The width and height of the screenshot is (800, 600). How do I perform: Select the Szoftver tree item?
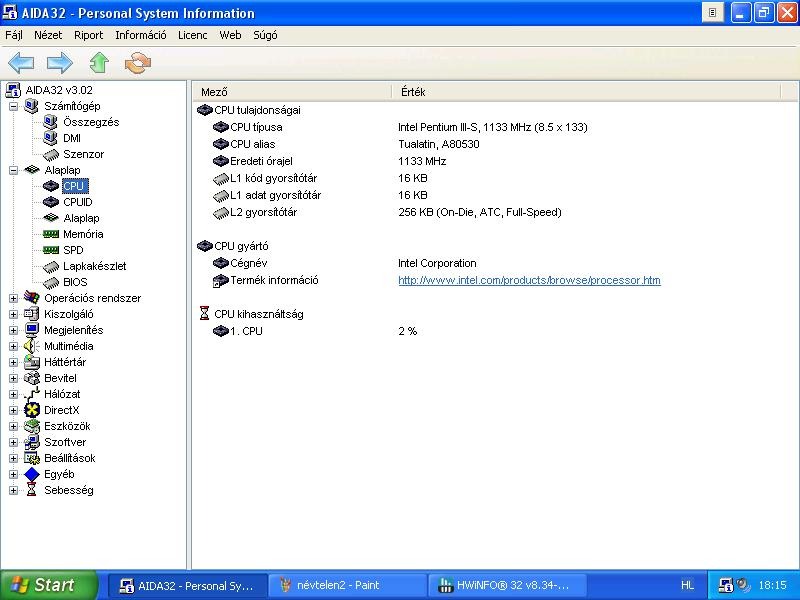tap(65, 442)
